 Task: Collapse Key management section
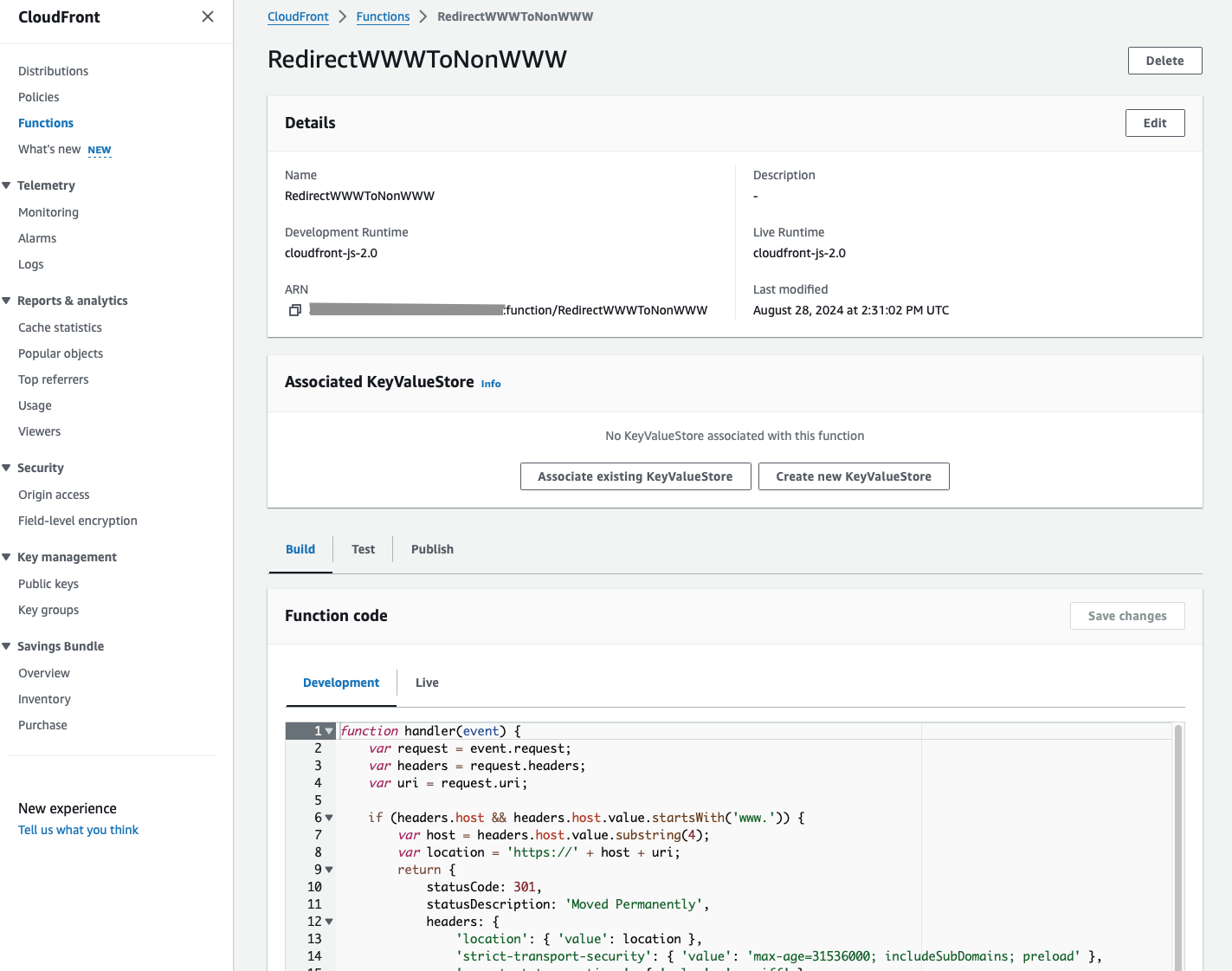coord(7,557)
